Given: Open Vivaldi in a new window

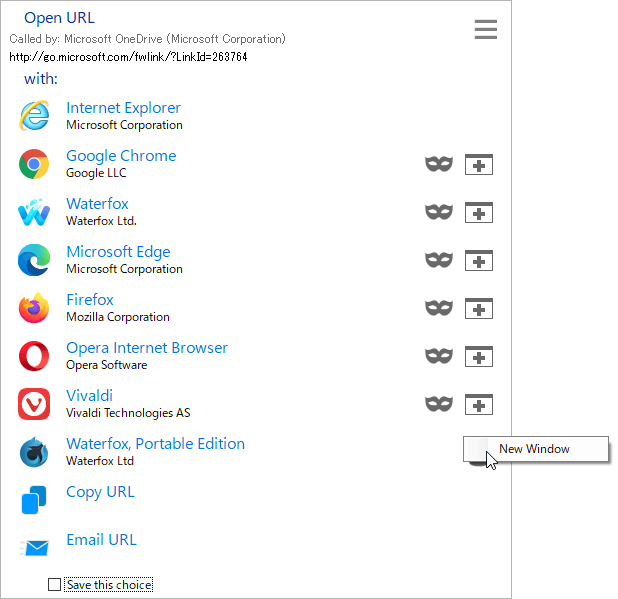Looking at the screenshot, I should click(x=479, y=404).
